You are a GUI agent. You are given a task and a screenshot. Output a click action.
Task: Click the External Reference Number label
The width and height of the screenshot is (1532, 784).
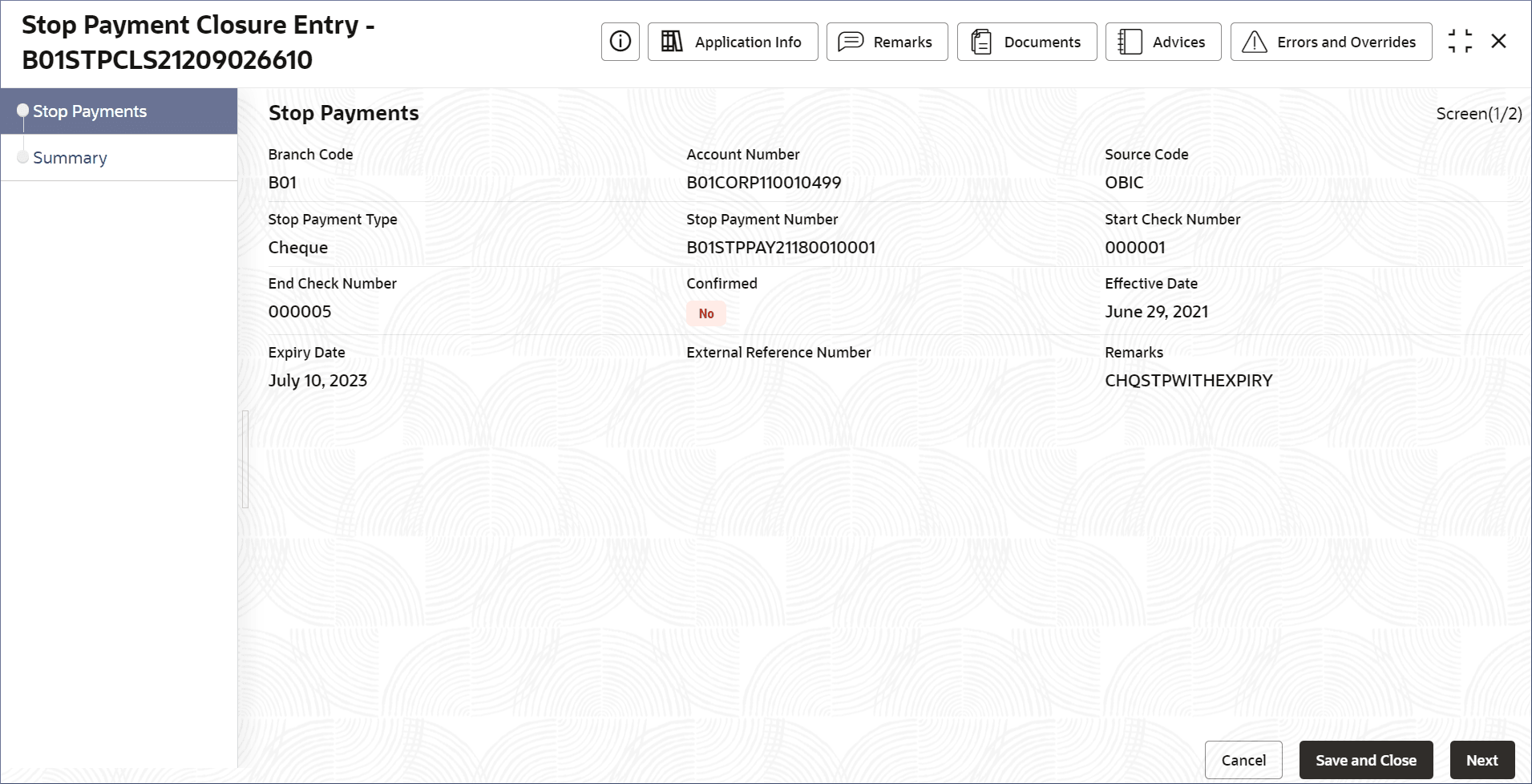point(778,353)
